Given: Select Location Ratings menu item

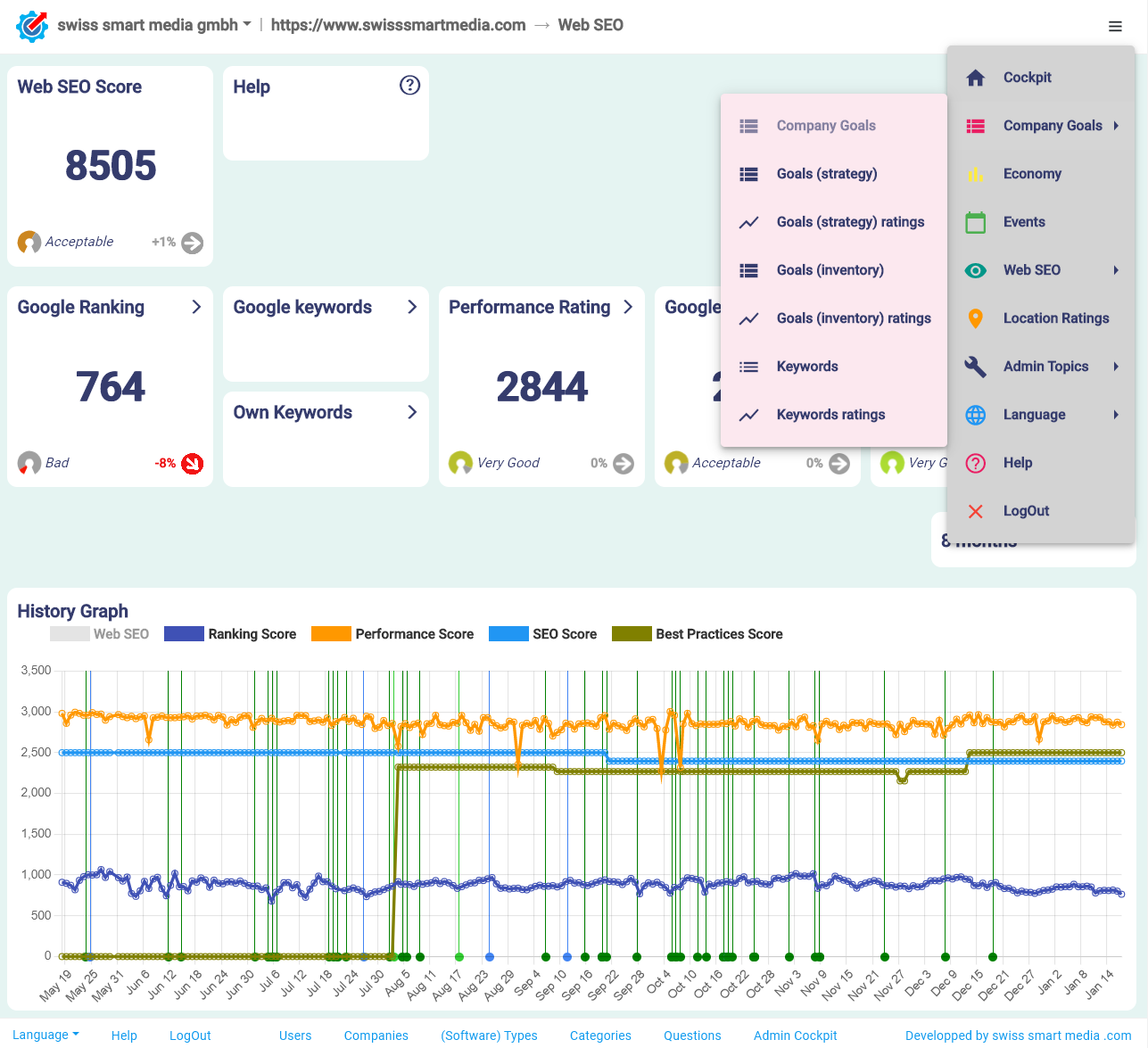Looking at the screenshot, I should (x=1041, y=318).
